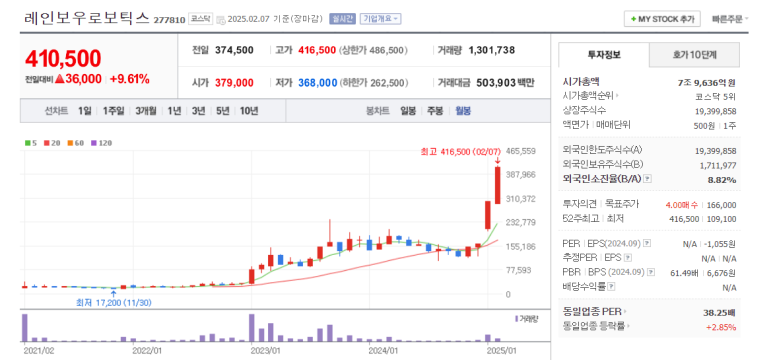Open help icon next to 배당수익률
This screenshot has height=360, width=773.
(611, 287)
